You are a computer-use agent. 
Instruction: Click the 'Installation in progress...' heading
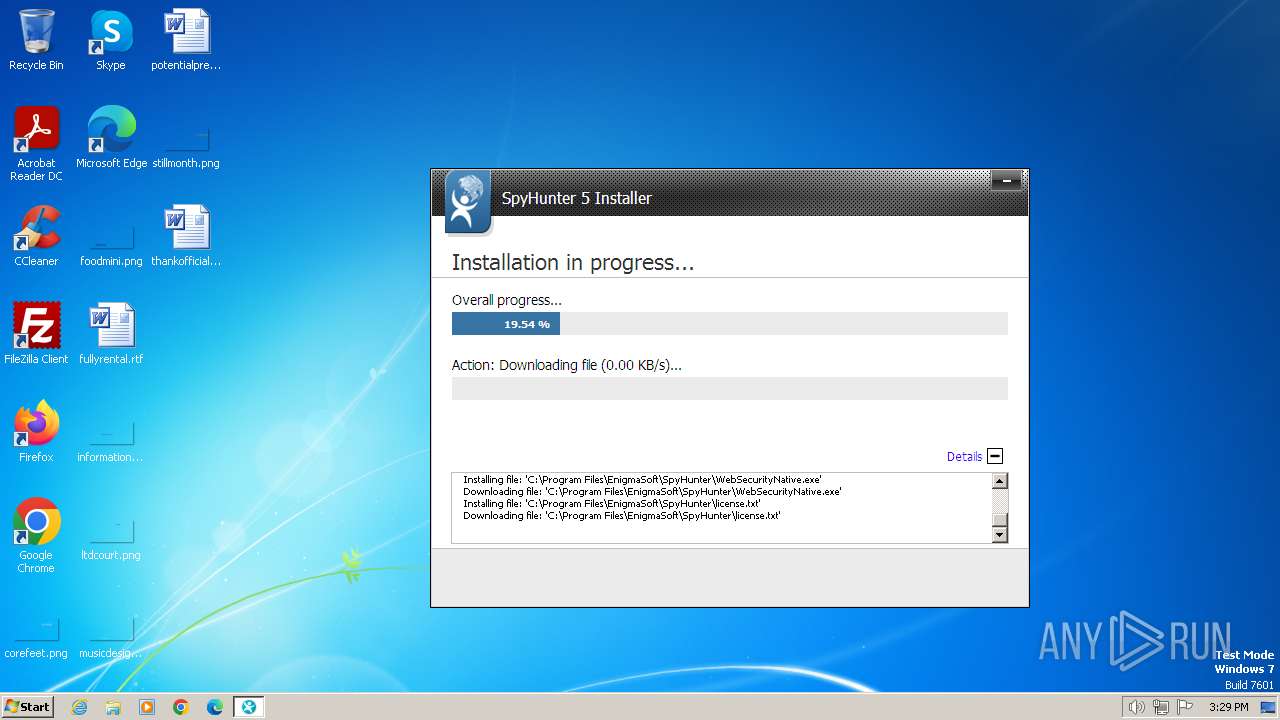(573, 262)
